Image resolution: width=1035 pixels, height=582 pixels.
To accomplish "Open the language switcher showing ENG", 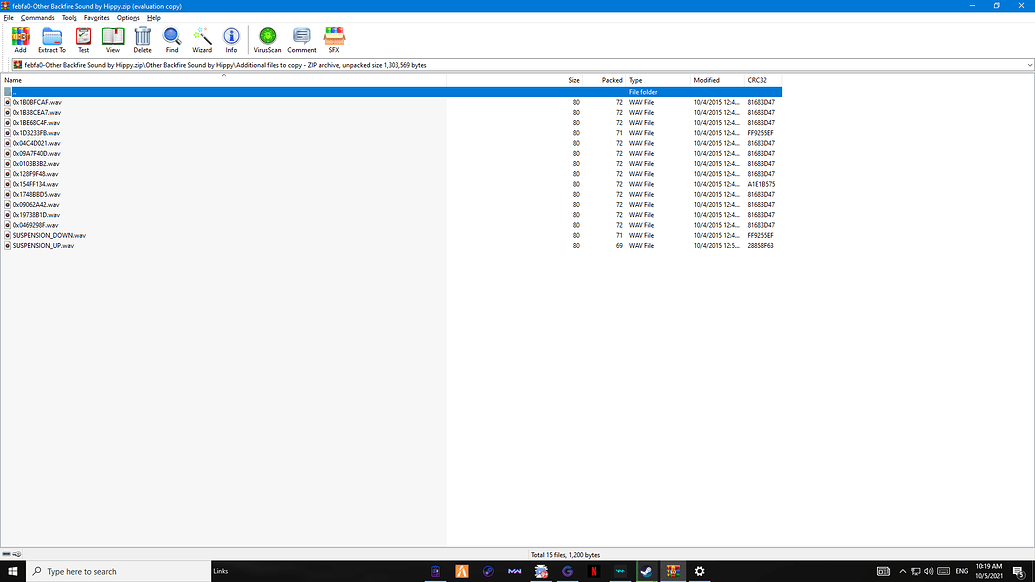I will coord(964,571).
